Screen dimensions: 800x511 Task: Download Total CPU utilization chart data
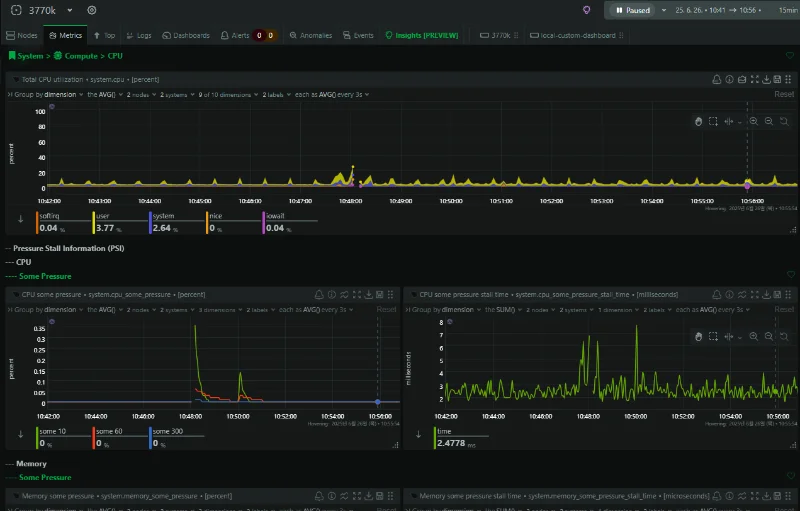pyautogui.click(x=766, y=80)
